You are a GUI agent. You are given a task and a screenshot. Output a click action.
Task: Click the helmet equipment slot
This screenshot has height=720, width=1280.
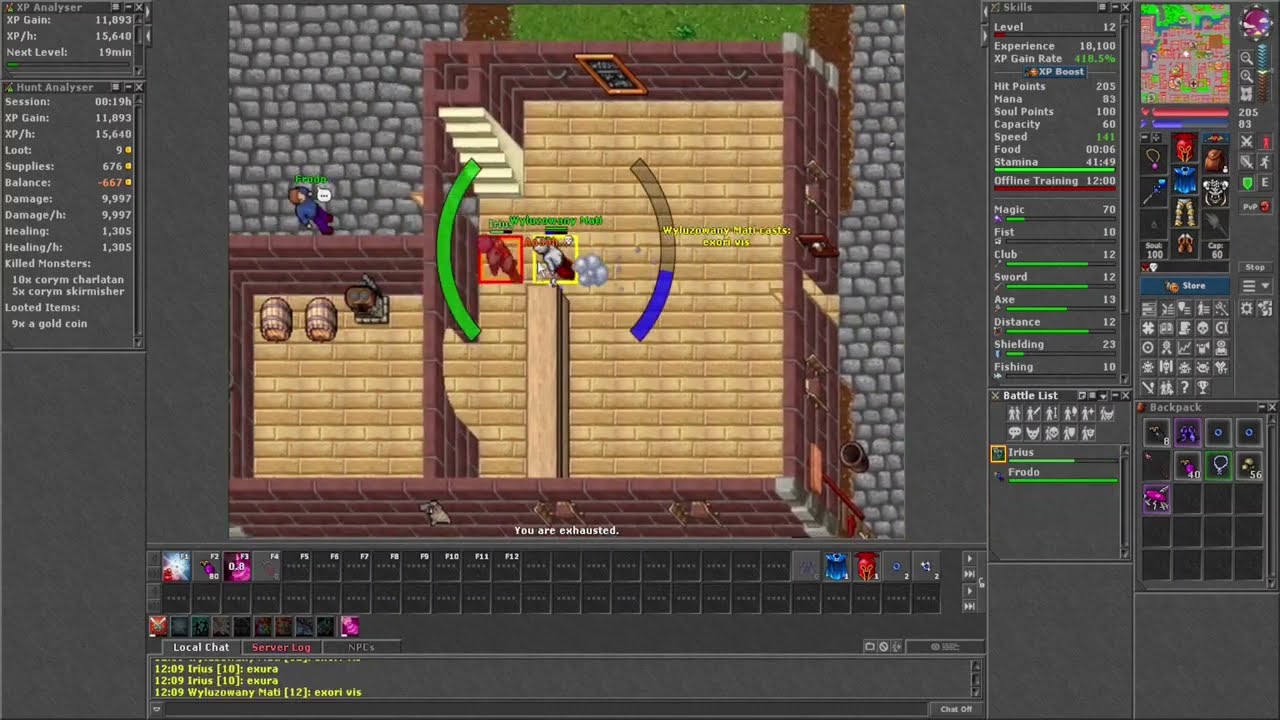tap(1186, 147)
